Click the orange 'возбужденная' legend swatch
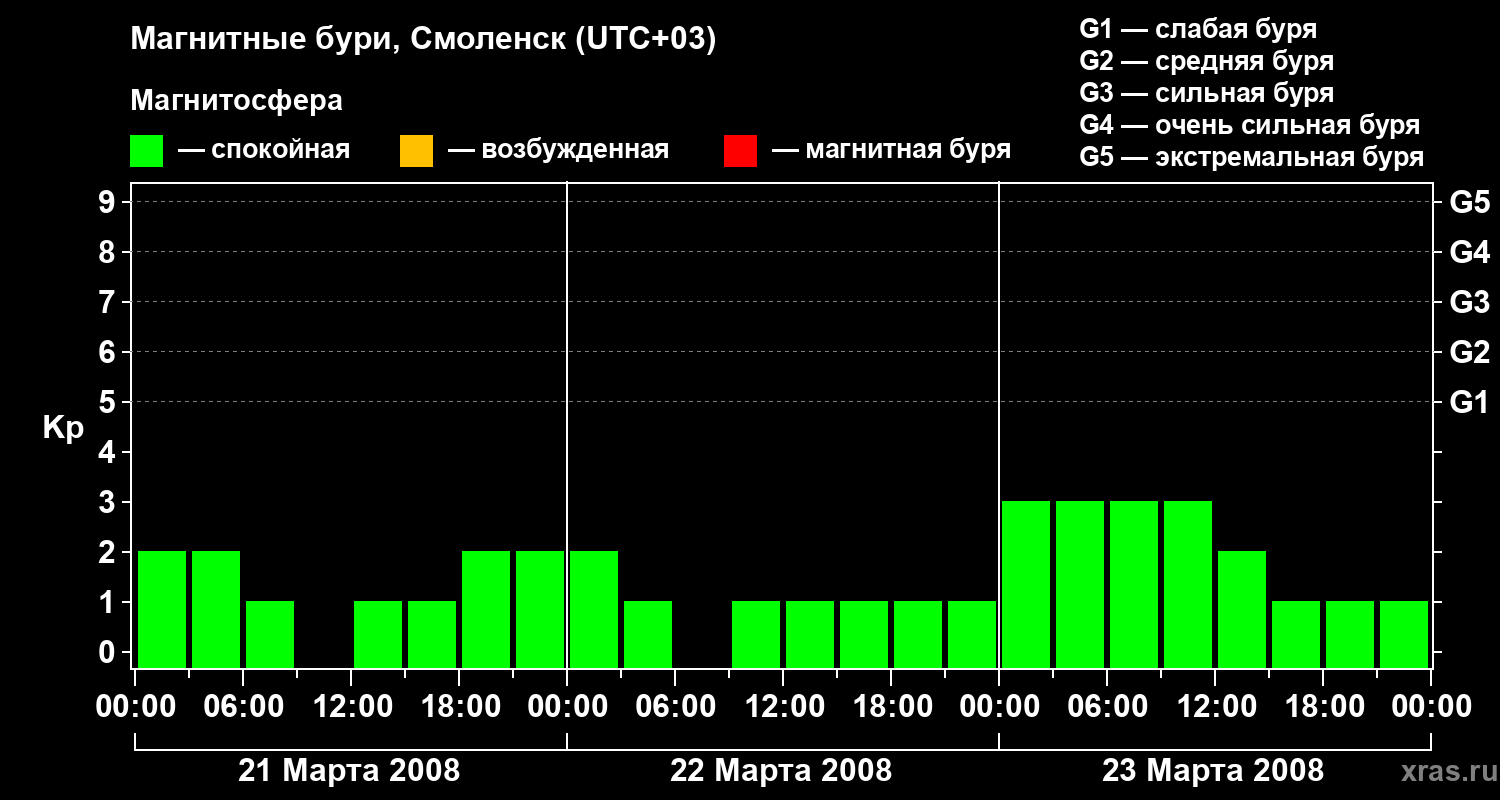This screenshot has height=800, width=1500. tap(416, 151)
